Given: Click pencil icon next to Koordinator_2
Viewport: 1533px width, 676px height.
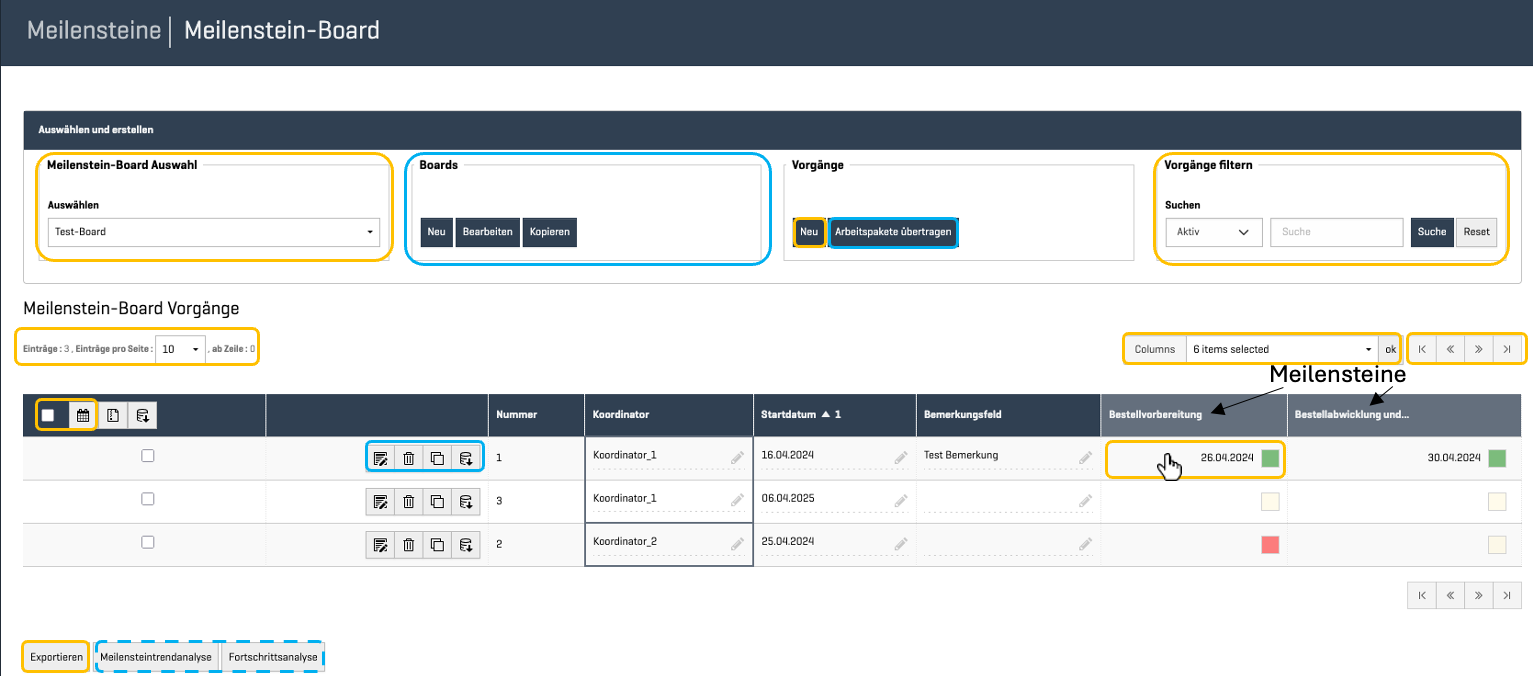Looking at the screenshot, I should coord(737,544).
